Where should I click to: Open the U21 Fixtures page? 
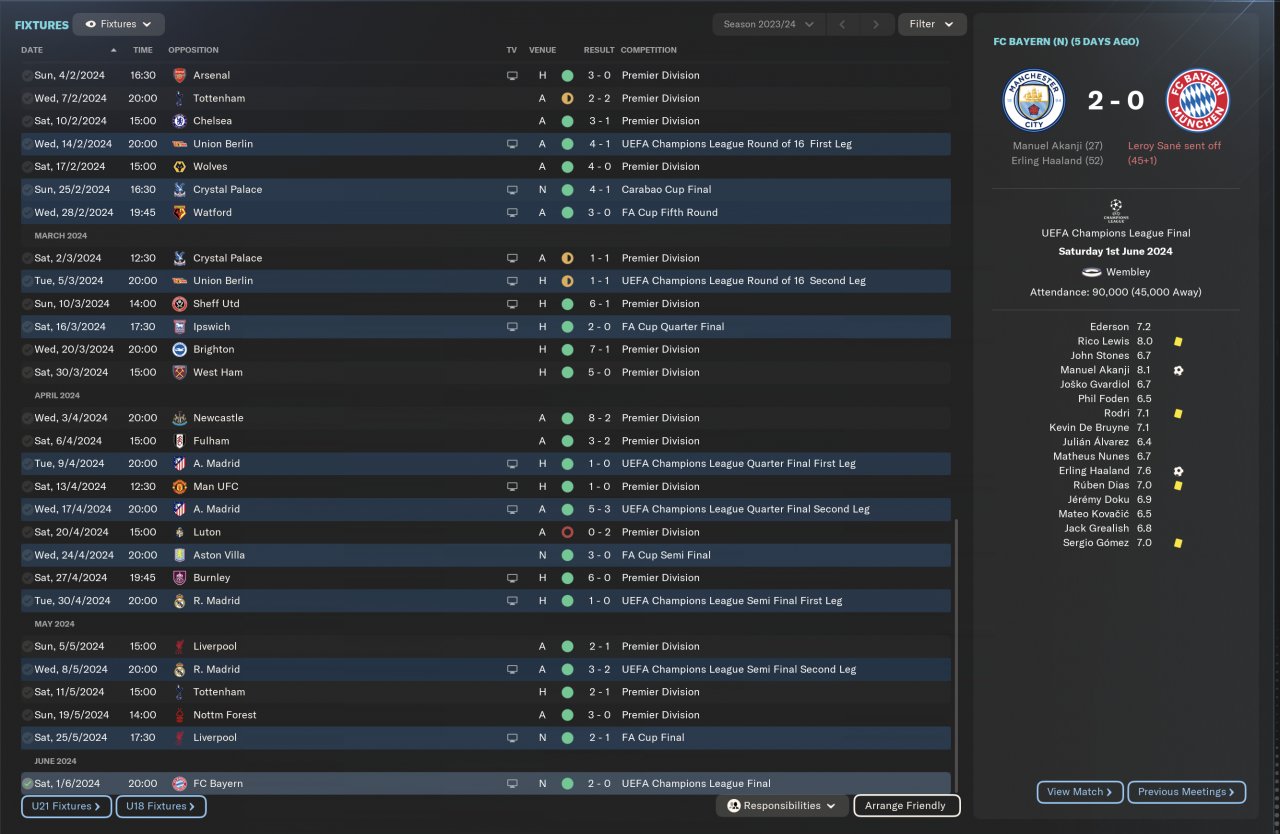(x=65, y=806)
